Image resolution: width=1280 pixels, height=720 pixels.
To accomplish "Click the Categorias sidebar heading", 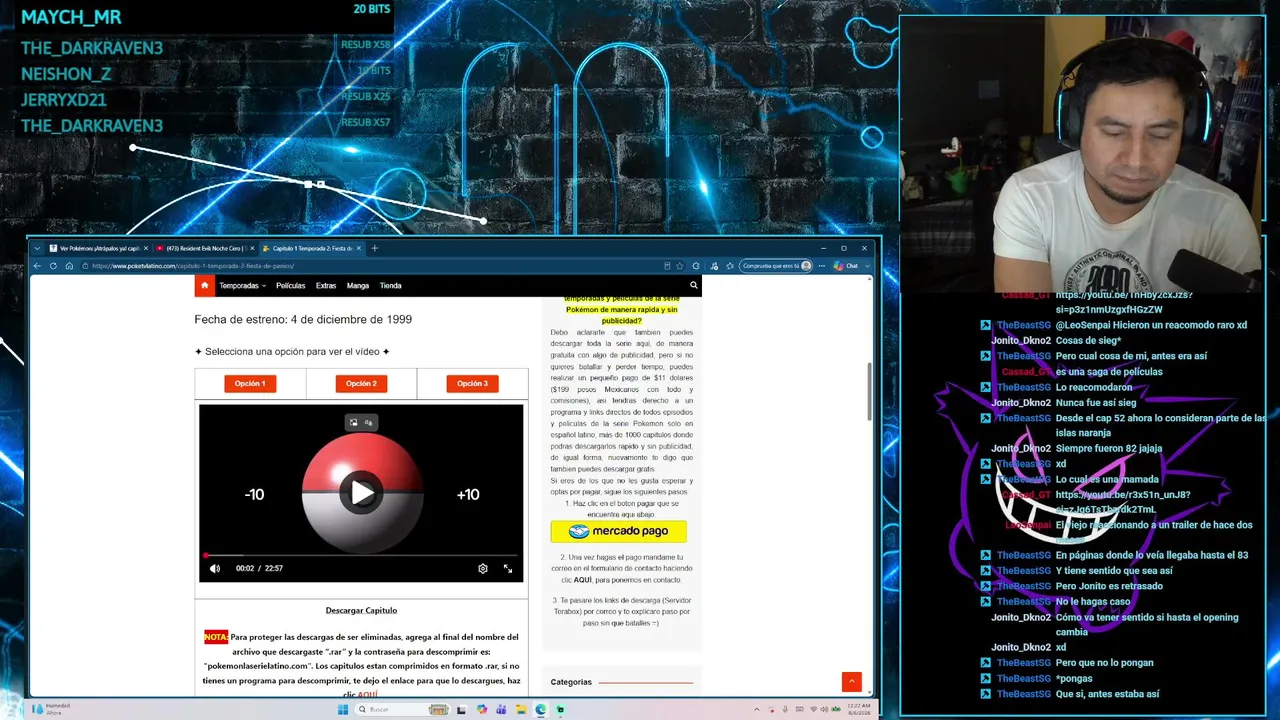I will coord(571,682).
